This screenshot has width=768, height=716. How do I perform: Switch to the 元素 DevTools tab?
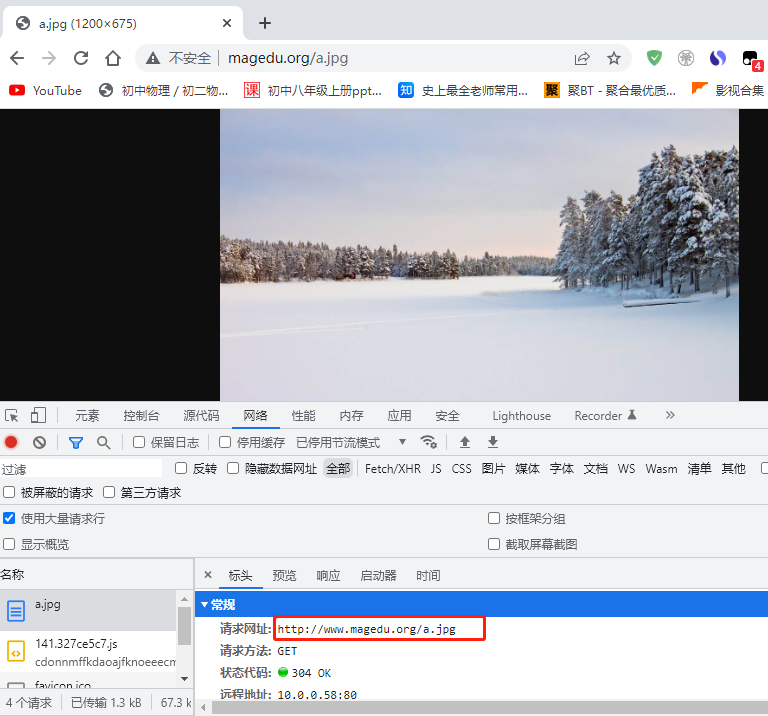87,416
